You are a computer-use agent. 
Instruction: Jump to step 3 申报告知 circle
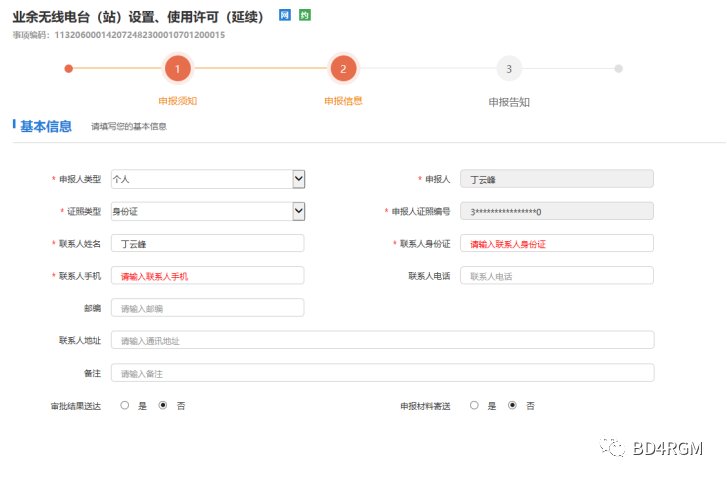tap(509, 69)
